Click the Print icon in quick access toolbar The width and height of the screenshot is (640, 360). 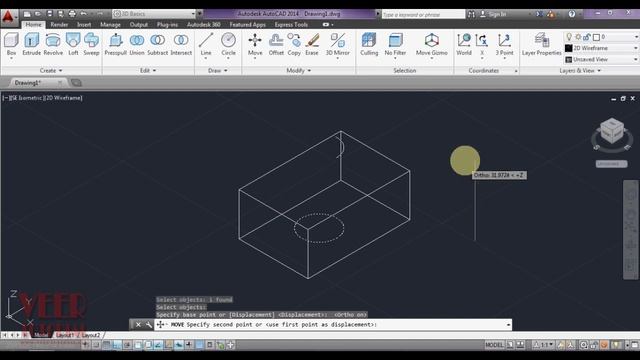pos(72,14)
